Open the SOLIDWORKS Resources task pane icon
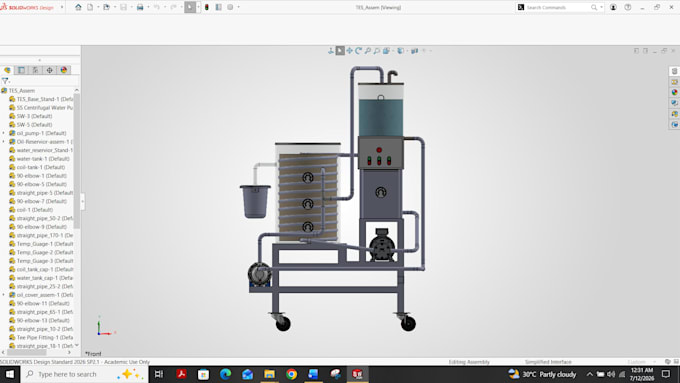Screen dimensions: 680x383 674,71
